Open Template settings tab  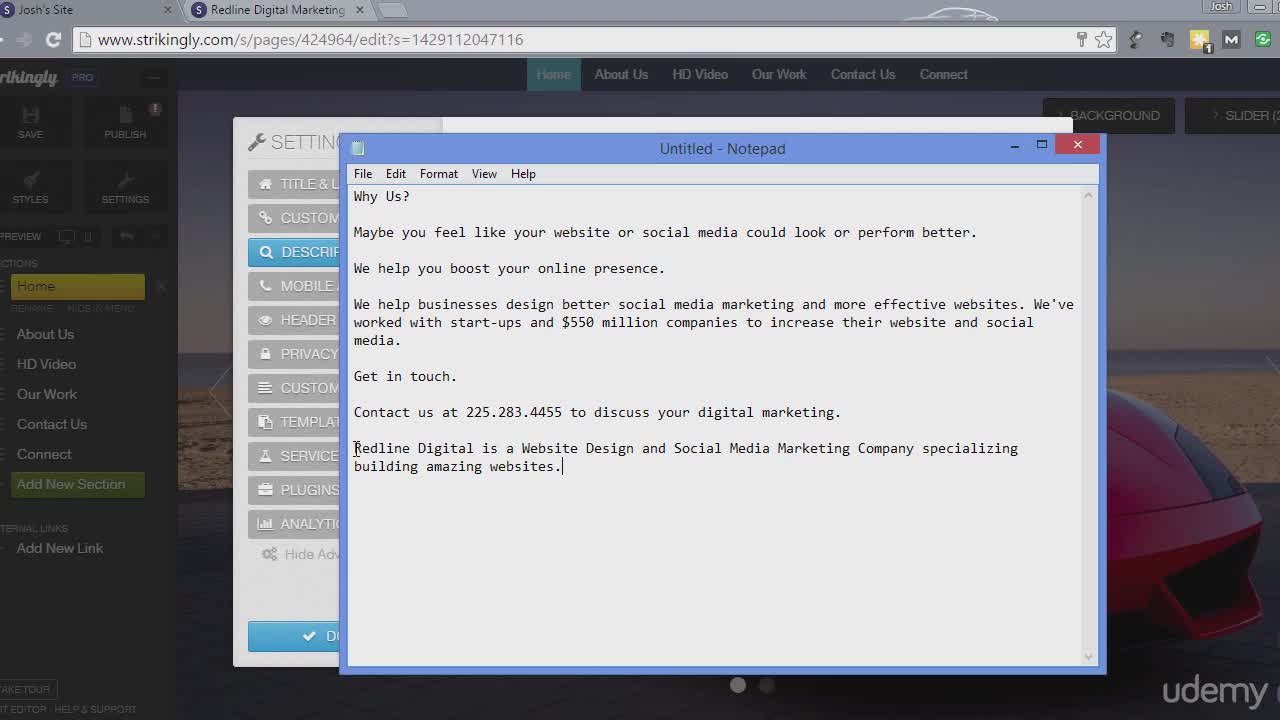tap(294, 423)
